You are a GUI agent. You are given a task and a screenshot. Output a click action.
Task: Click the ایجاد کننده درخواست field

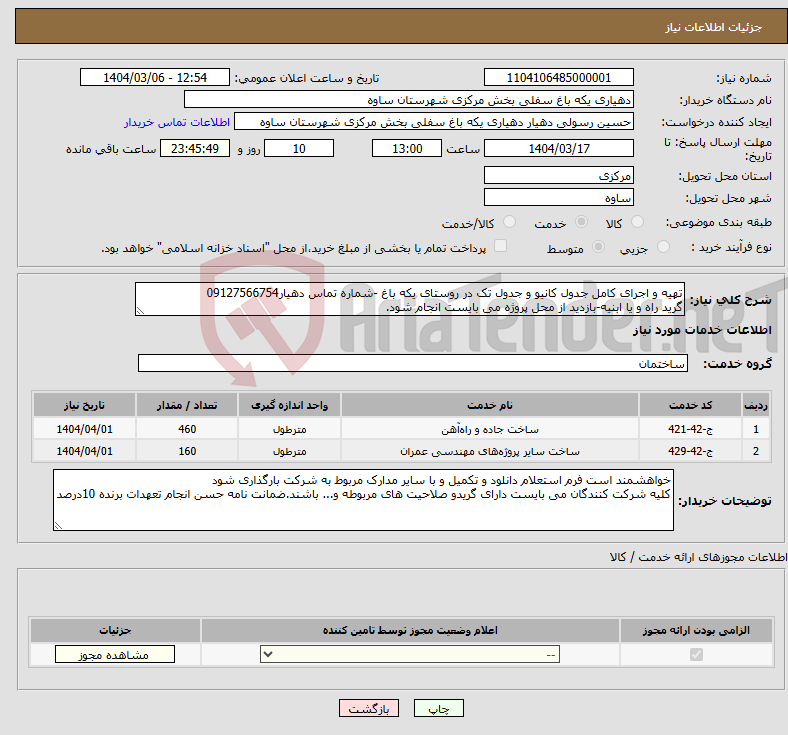[x=434, y=122]
